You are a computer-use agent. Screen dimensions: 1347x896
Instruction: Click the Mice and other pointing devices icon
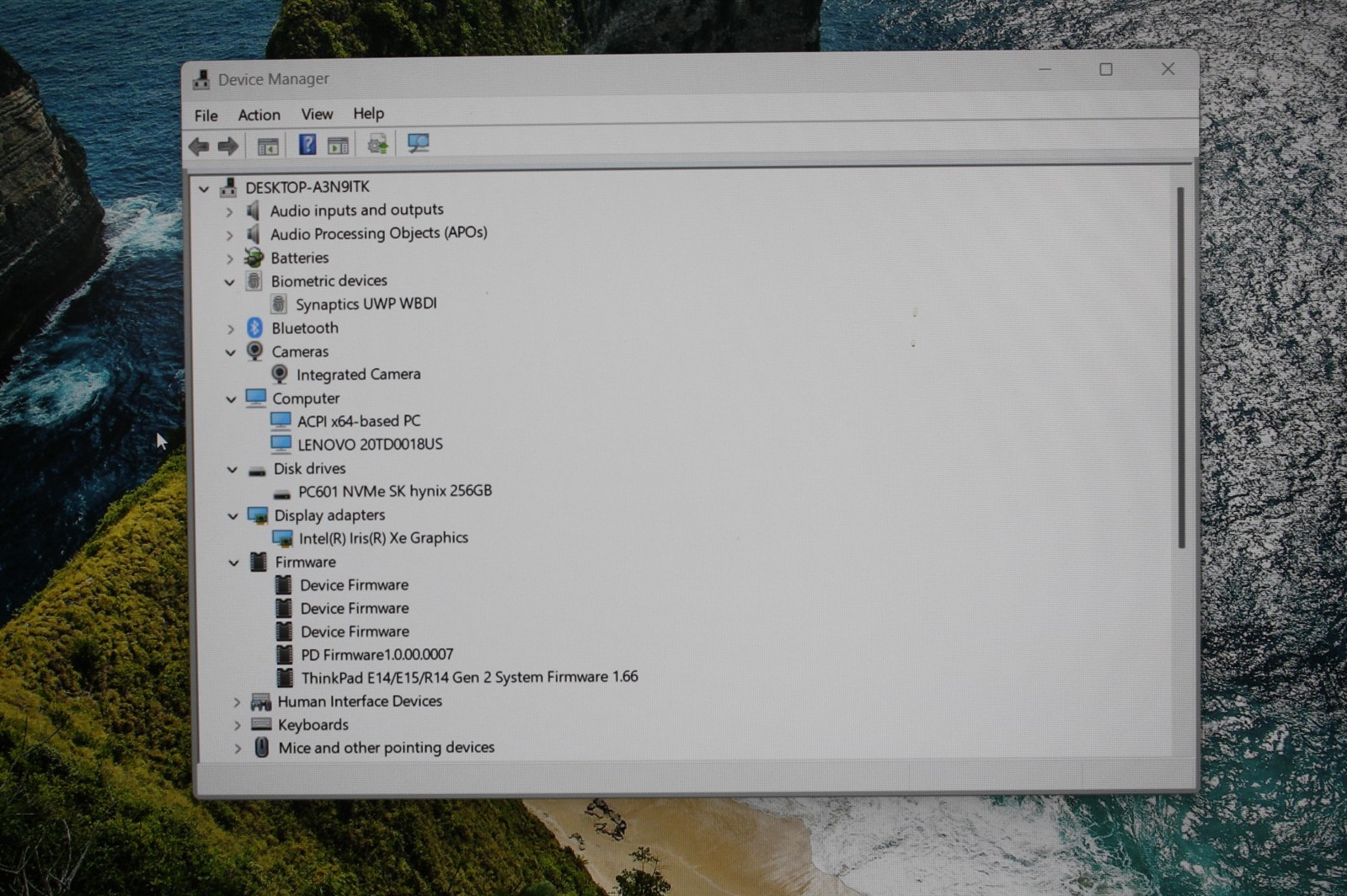click(x=262, y=748)
